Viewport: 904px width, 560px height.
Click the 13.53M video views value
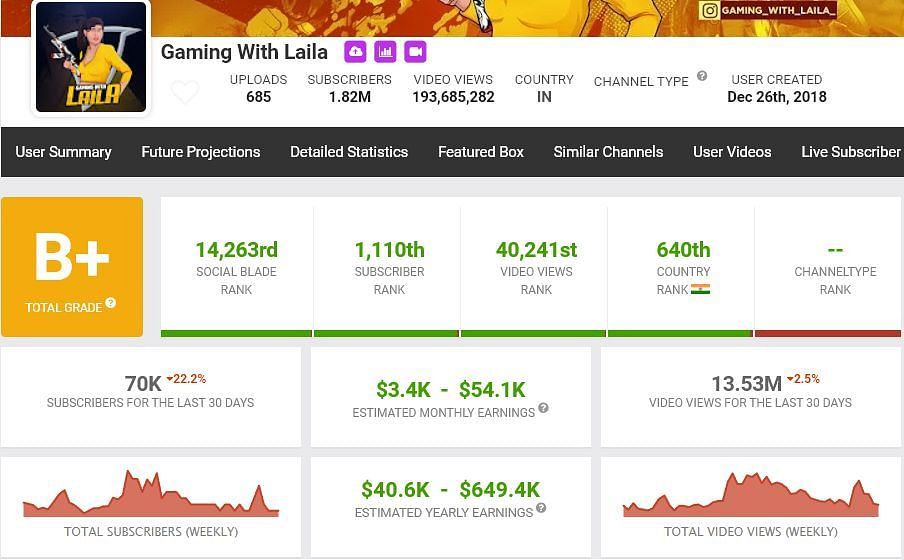coord(747,384)
